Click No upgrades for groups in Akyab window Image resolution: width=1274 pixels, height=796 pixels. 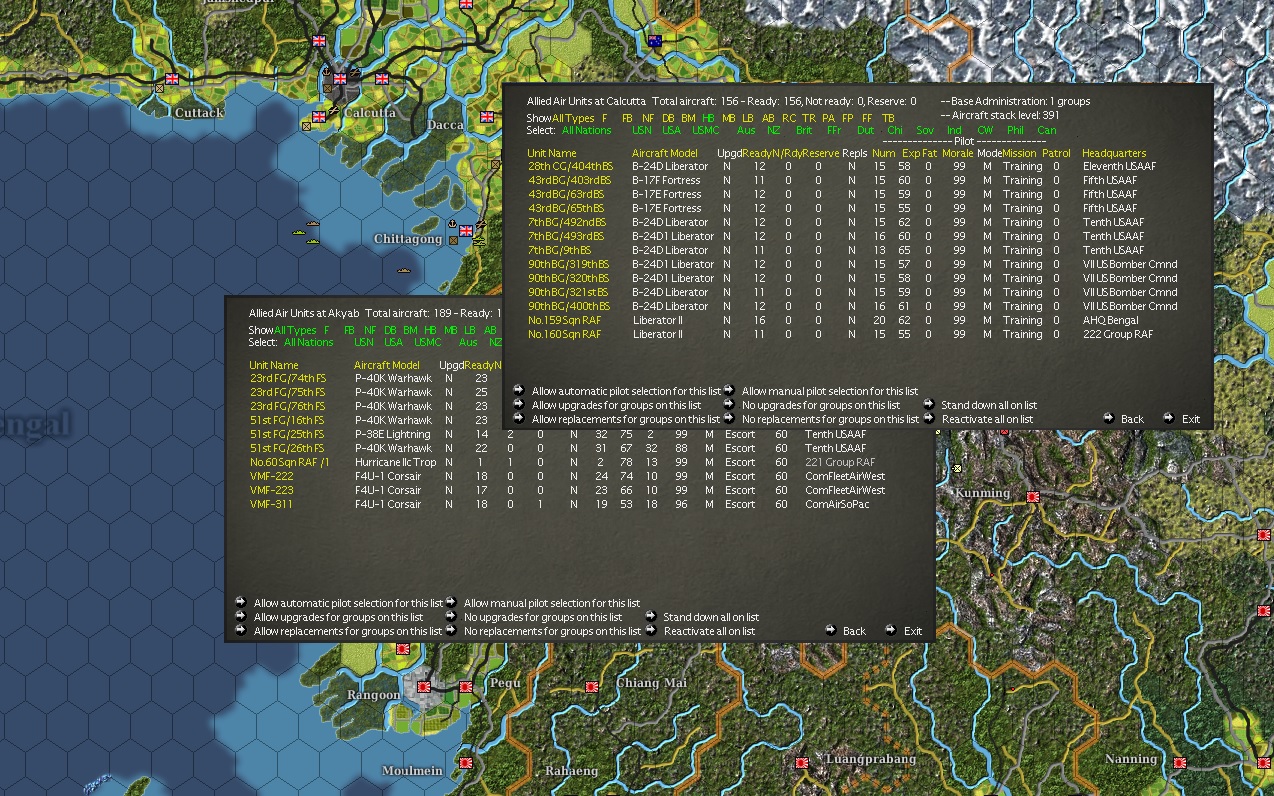pos(543,617)
